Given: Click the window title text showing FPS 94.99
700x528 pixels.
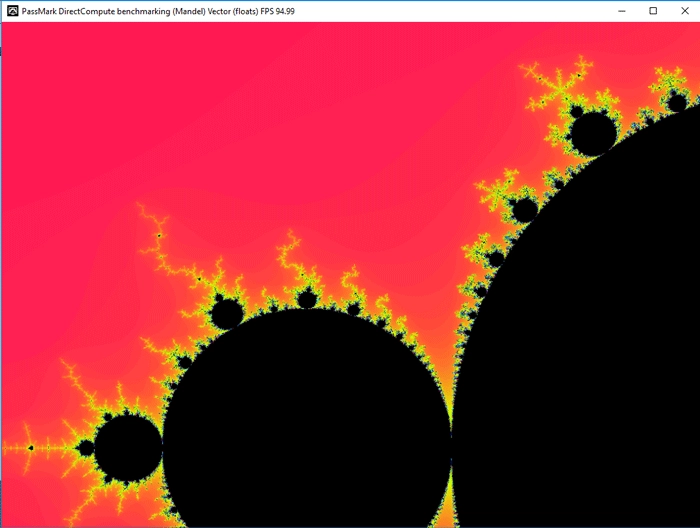Looking at the screenshot, I should (x=158, y=11).
